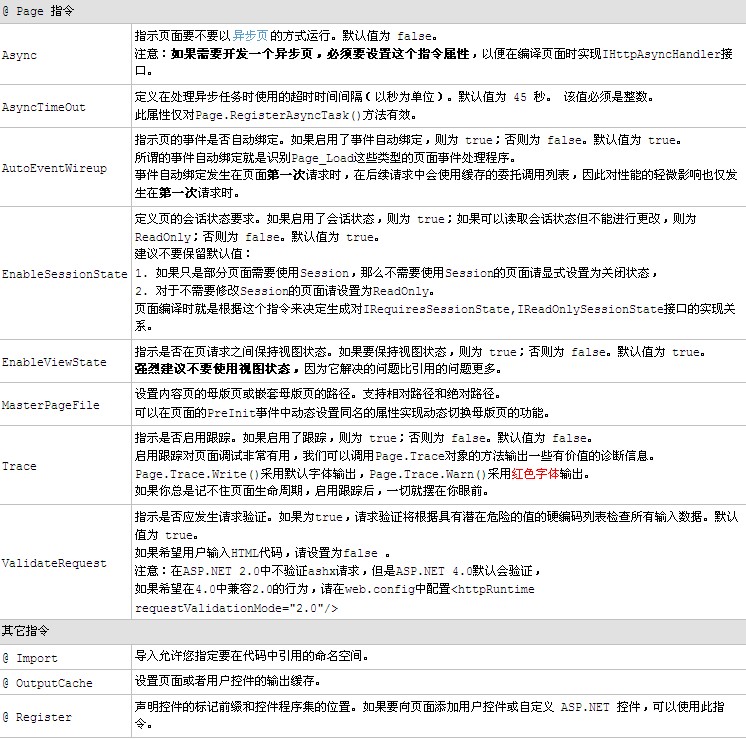Click the "@ Page 指令" section header
Screen dimensions: 746x739
(37, 9)
